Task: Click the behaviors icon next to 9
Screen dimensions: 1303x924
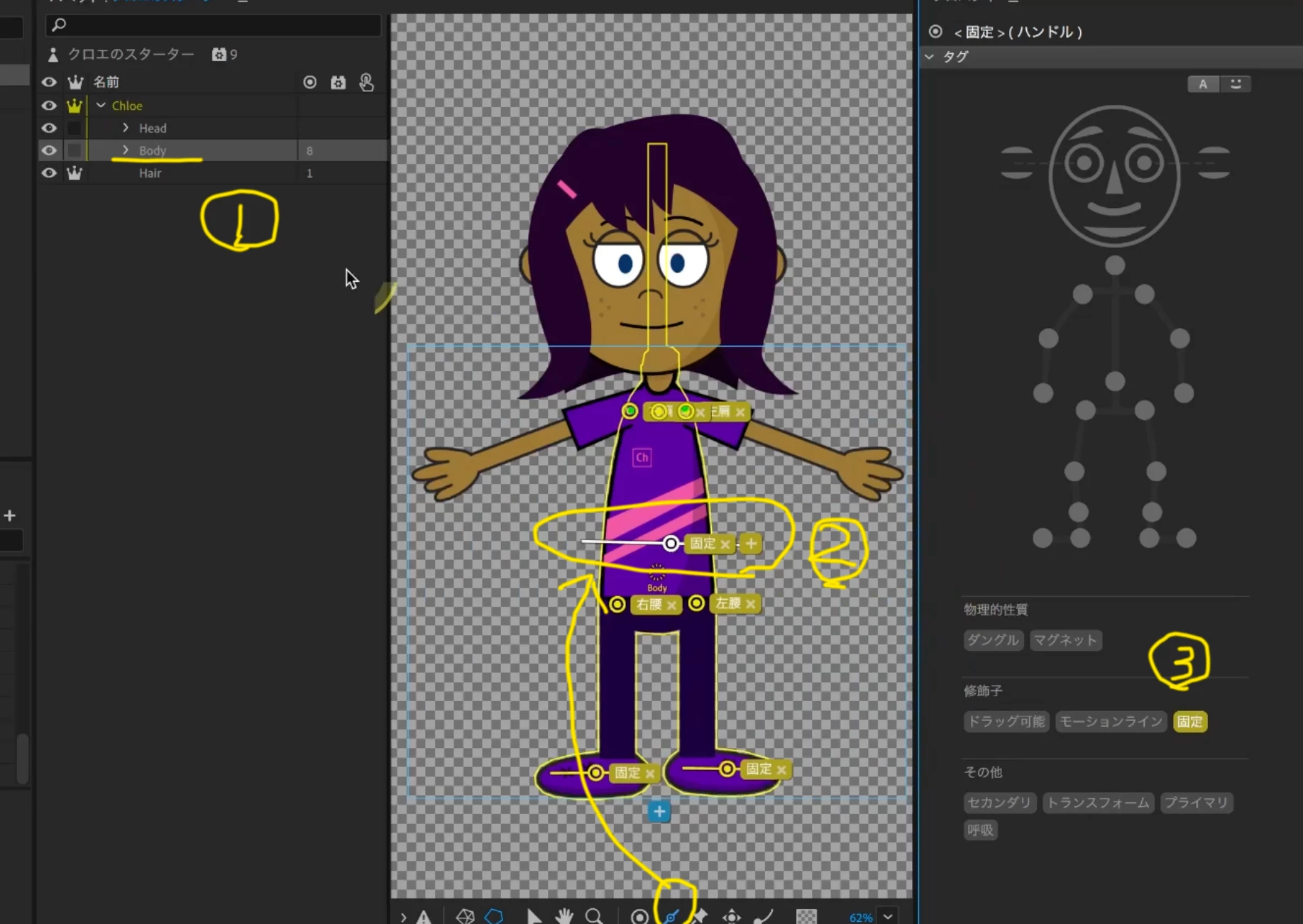Action: coord(219,54)
